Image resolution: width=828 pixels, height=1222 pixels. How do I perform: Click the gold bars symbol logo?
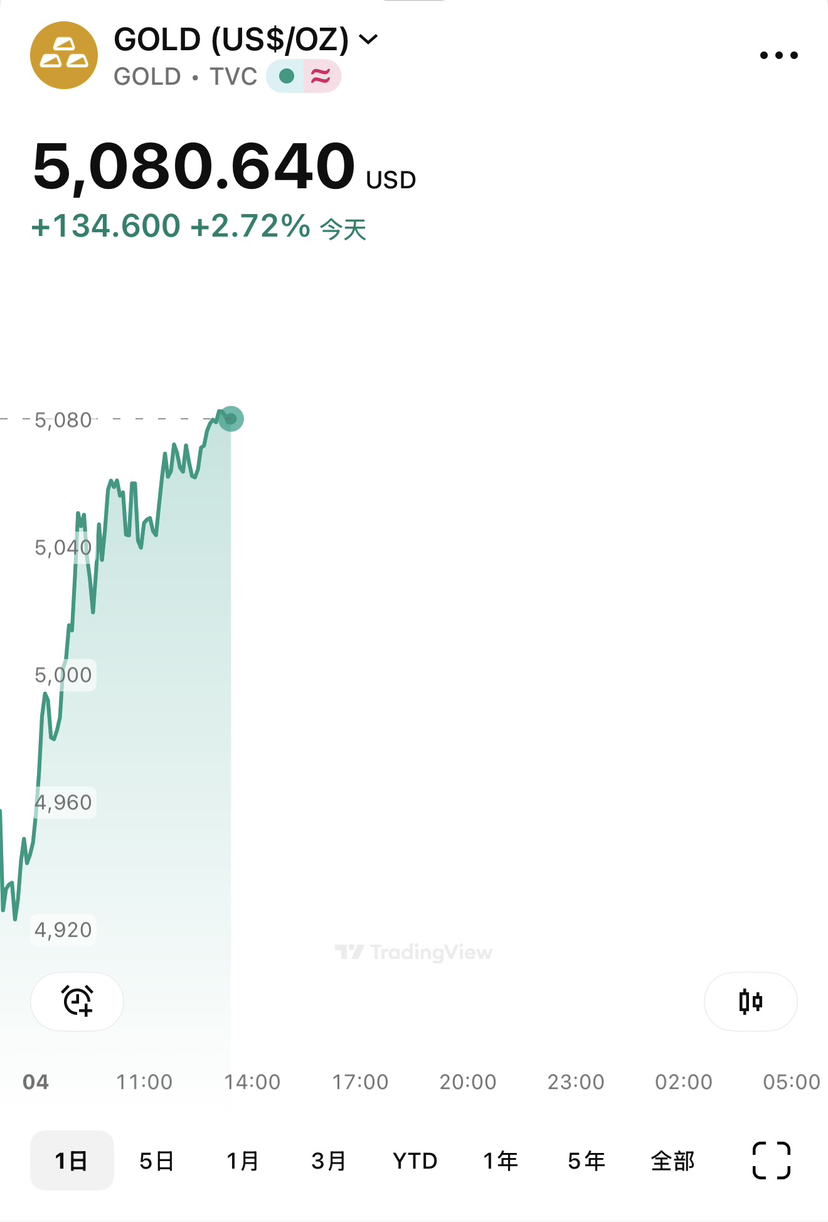64,55
